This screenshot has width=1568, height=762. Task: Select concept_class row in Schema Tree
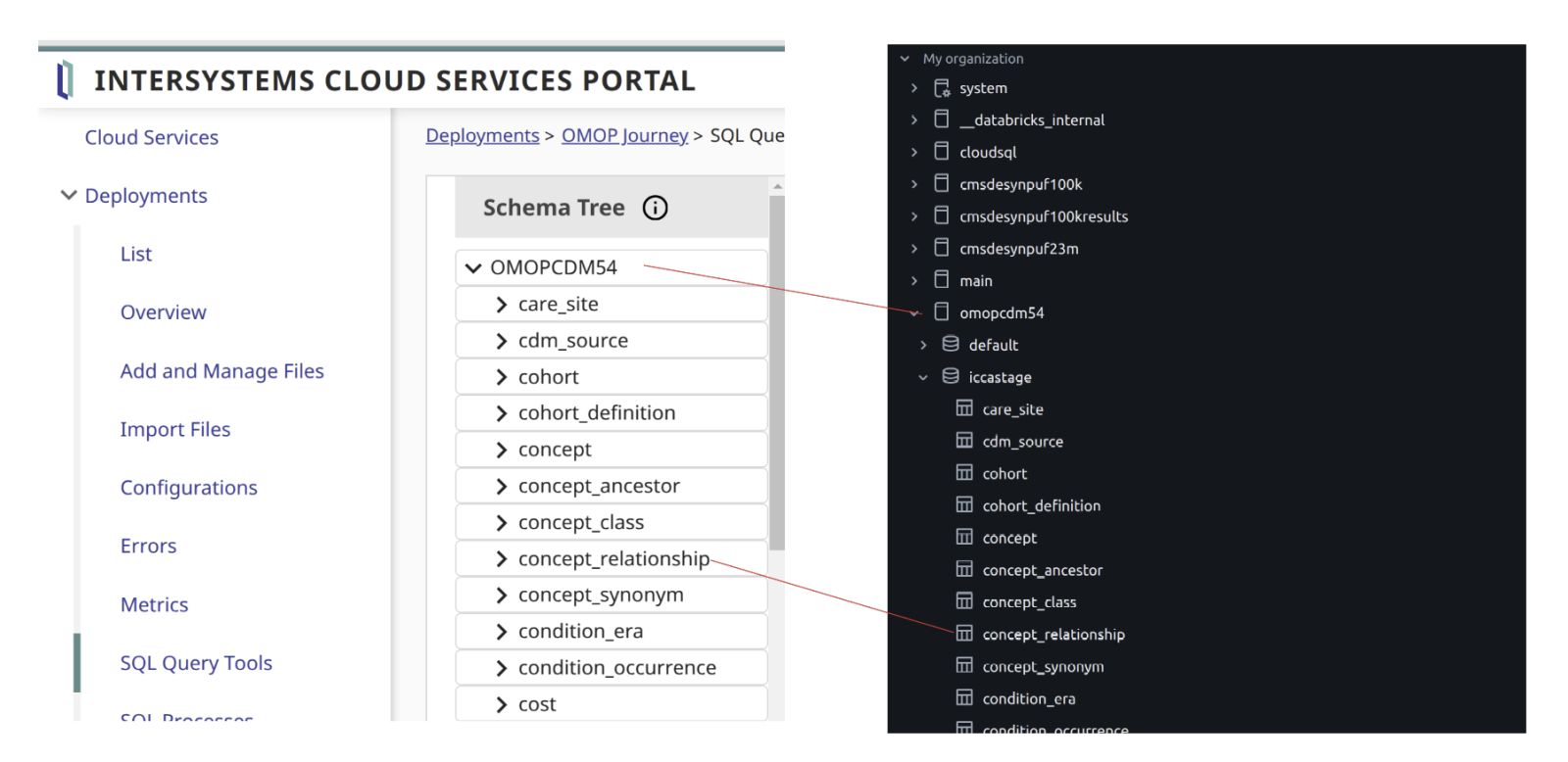pos(611,522)
